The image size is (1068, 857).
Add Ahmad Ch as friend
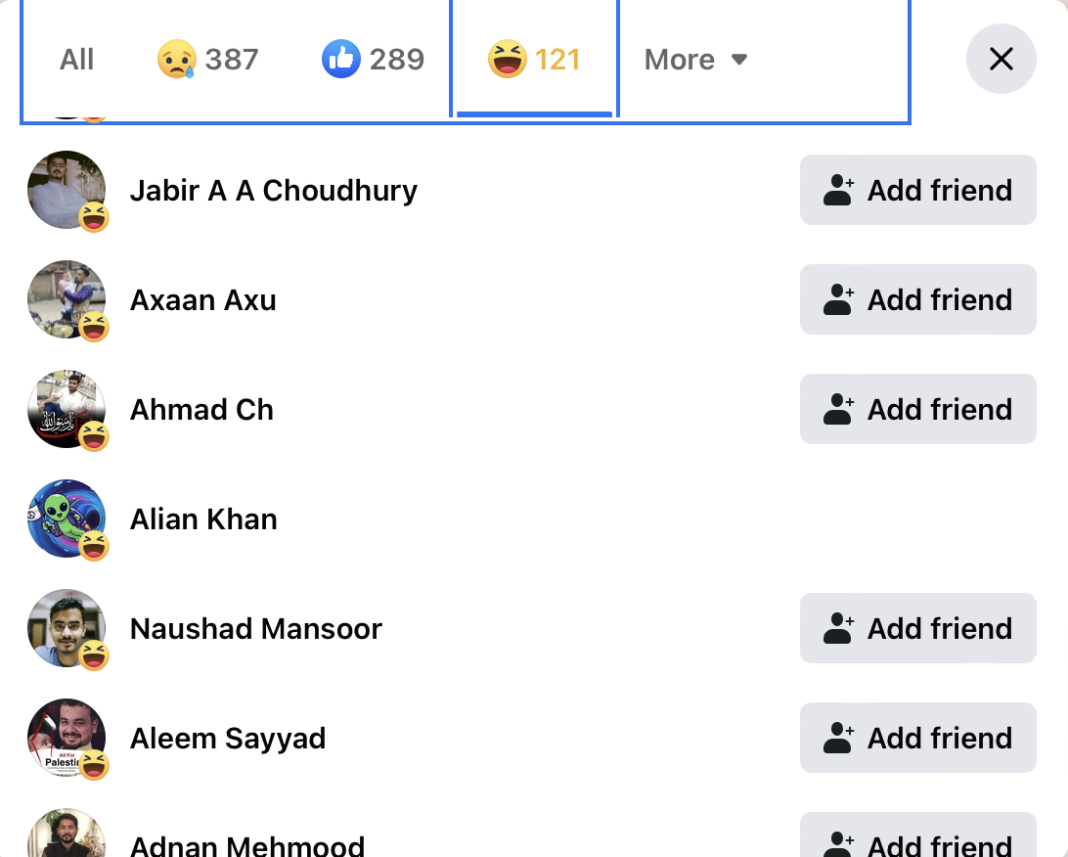click(x=917, y=409)
